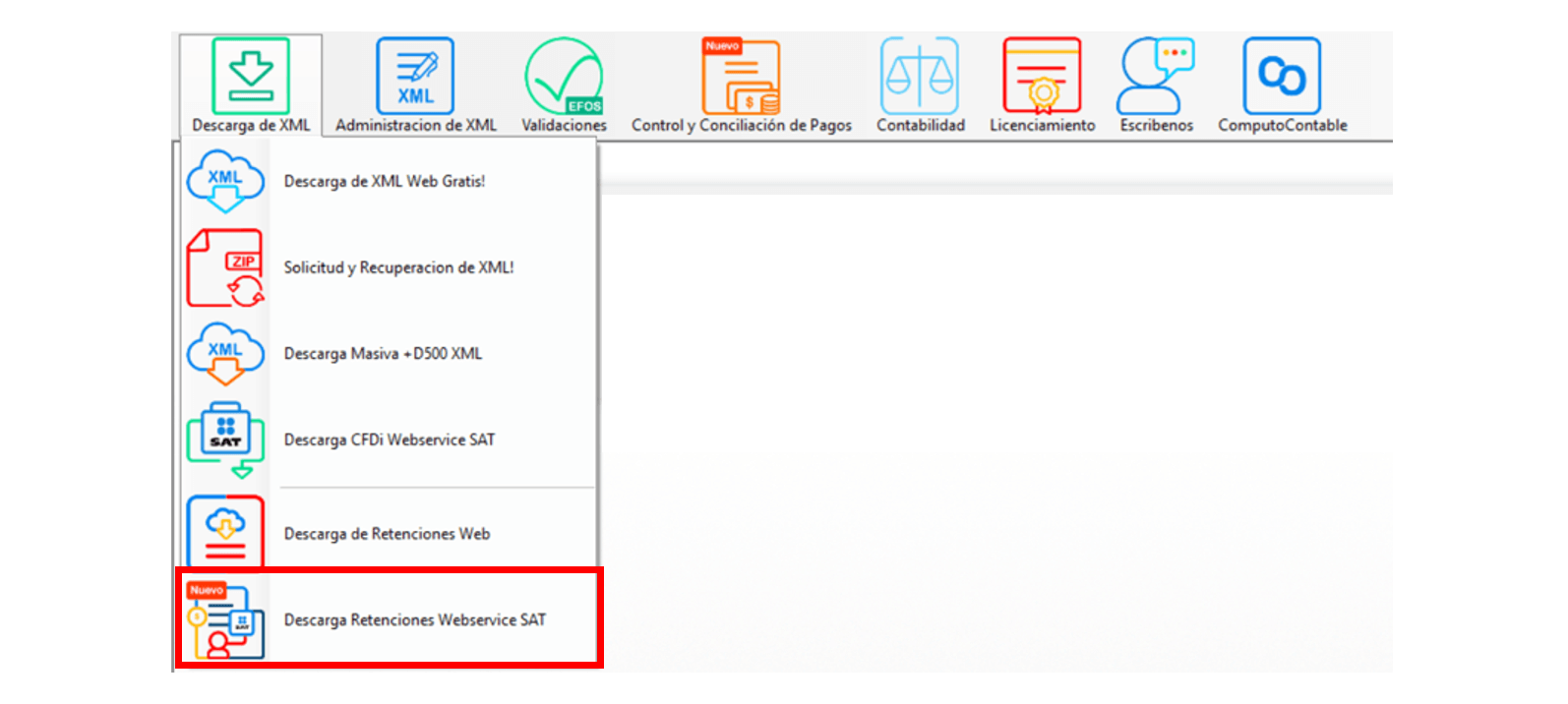Click the Licenciamiento label text

click(1043, 126)
